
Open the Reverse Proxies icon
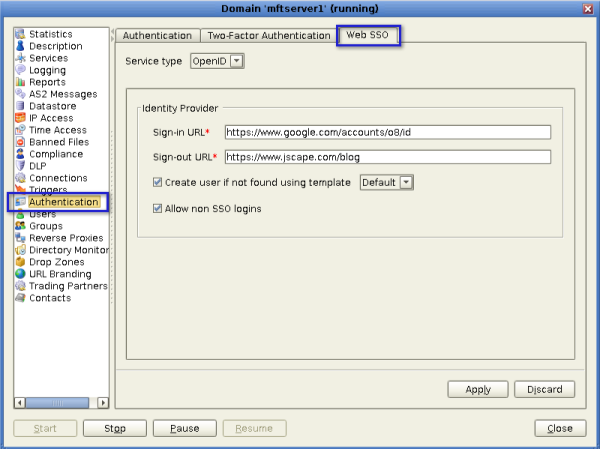tap(20, 238)
